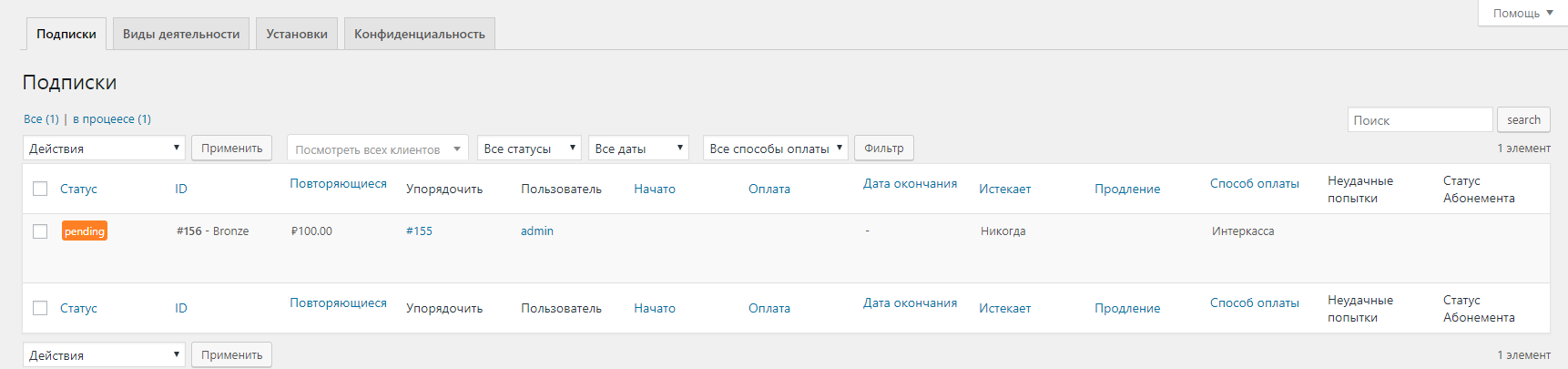Sort the table by the Способ оплаты column
Viewport: 1568px width, 369px height.
point(1254,183)
